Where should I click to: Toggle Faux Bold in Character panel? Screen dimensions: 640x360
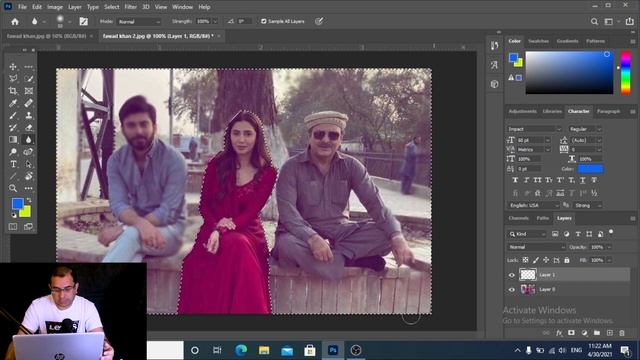pyautogui.click(x=515, y=180)
